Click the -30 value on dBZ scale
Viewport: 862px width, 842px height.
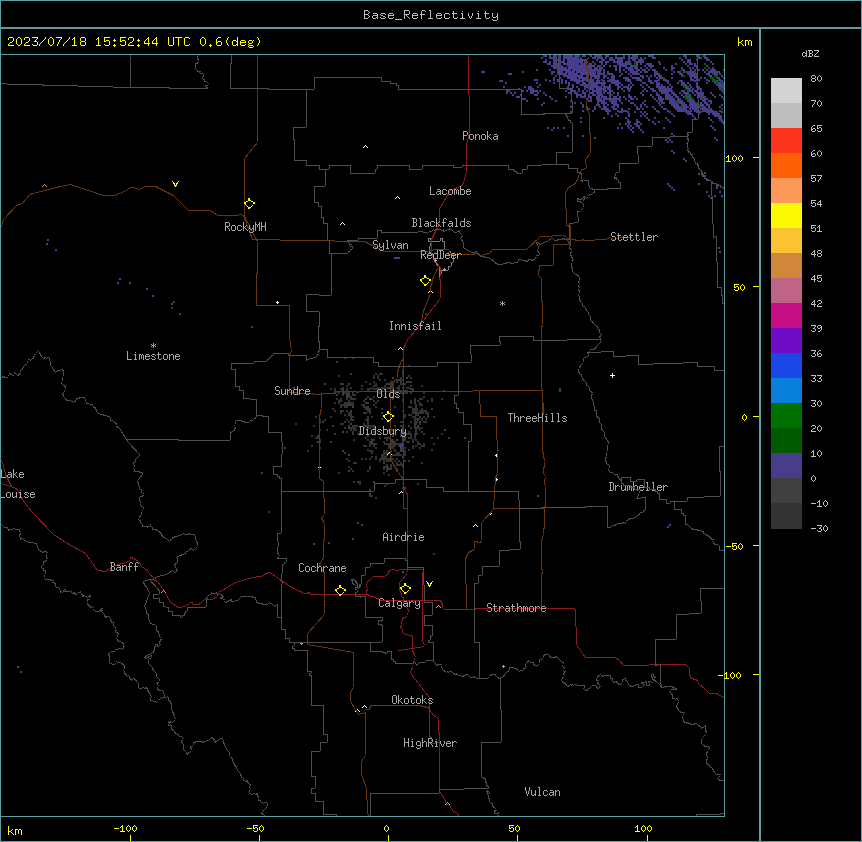(x=819, y=528)
